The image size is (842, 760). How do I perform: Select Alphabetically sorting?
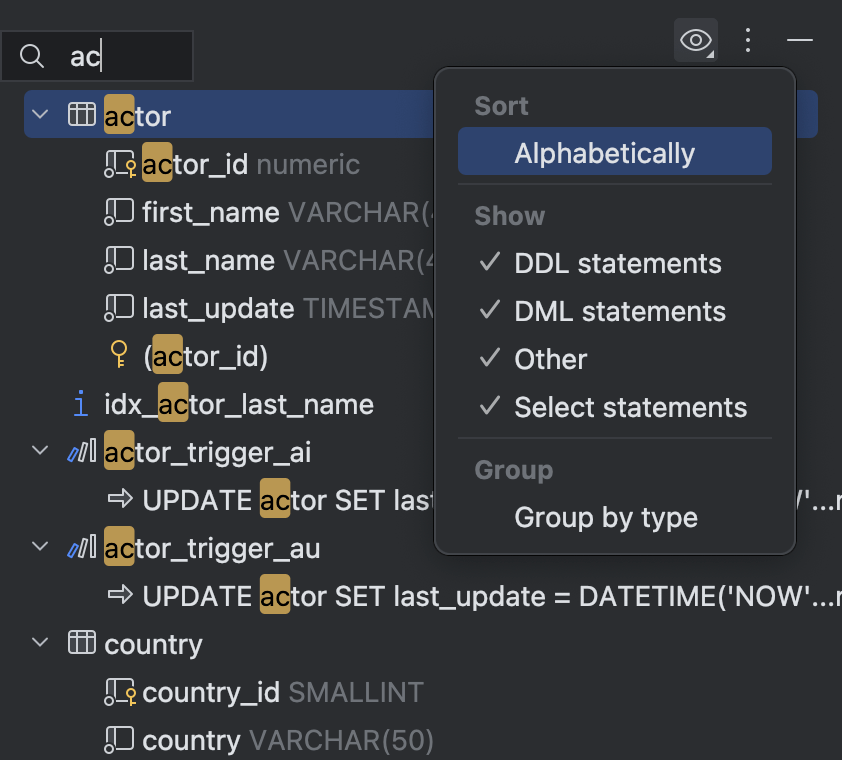(x=603, y=153)
